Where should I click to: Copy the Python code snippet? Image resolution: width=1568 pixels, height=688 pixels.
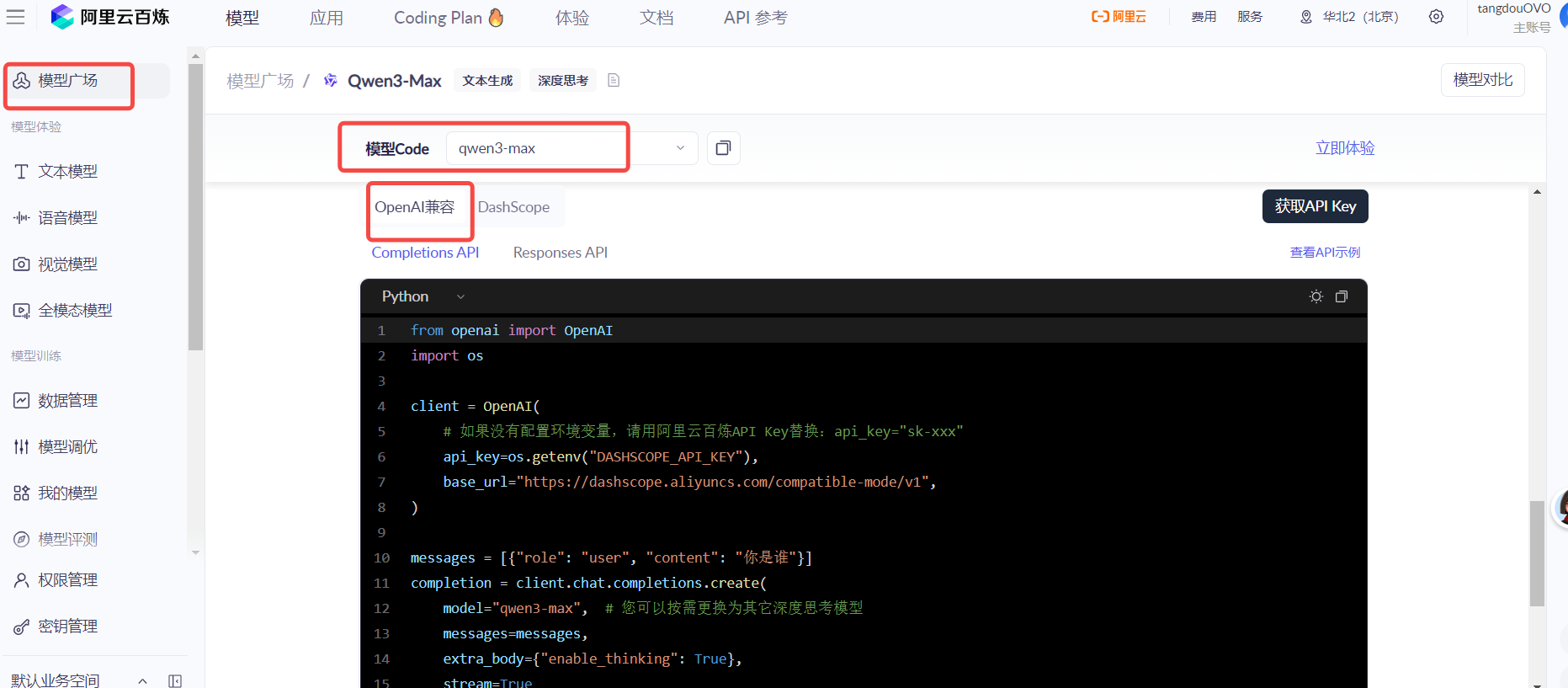[1342, 296]
